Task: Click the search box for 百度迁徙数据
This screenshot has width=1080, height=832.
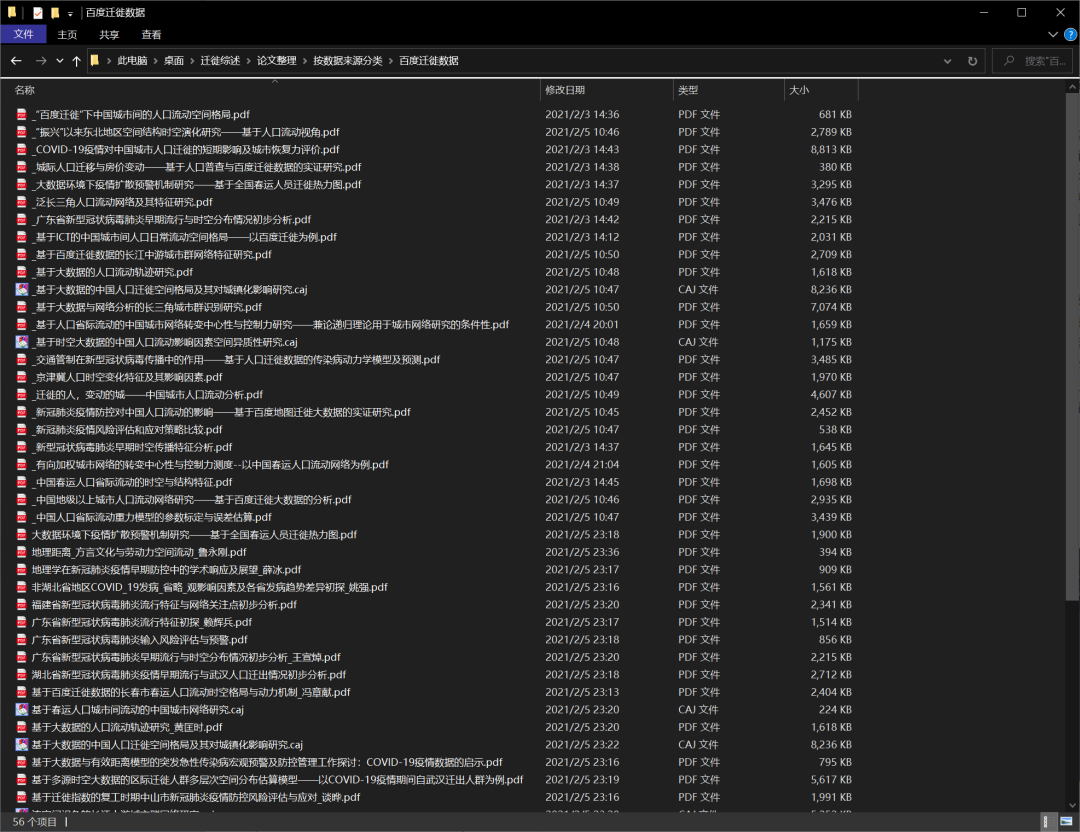Action: tap(1032, 61)
